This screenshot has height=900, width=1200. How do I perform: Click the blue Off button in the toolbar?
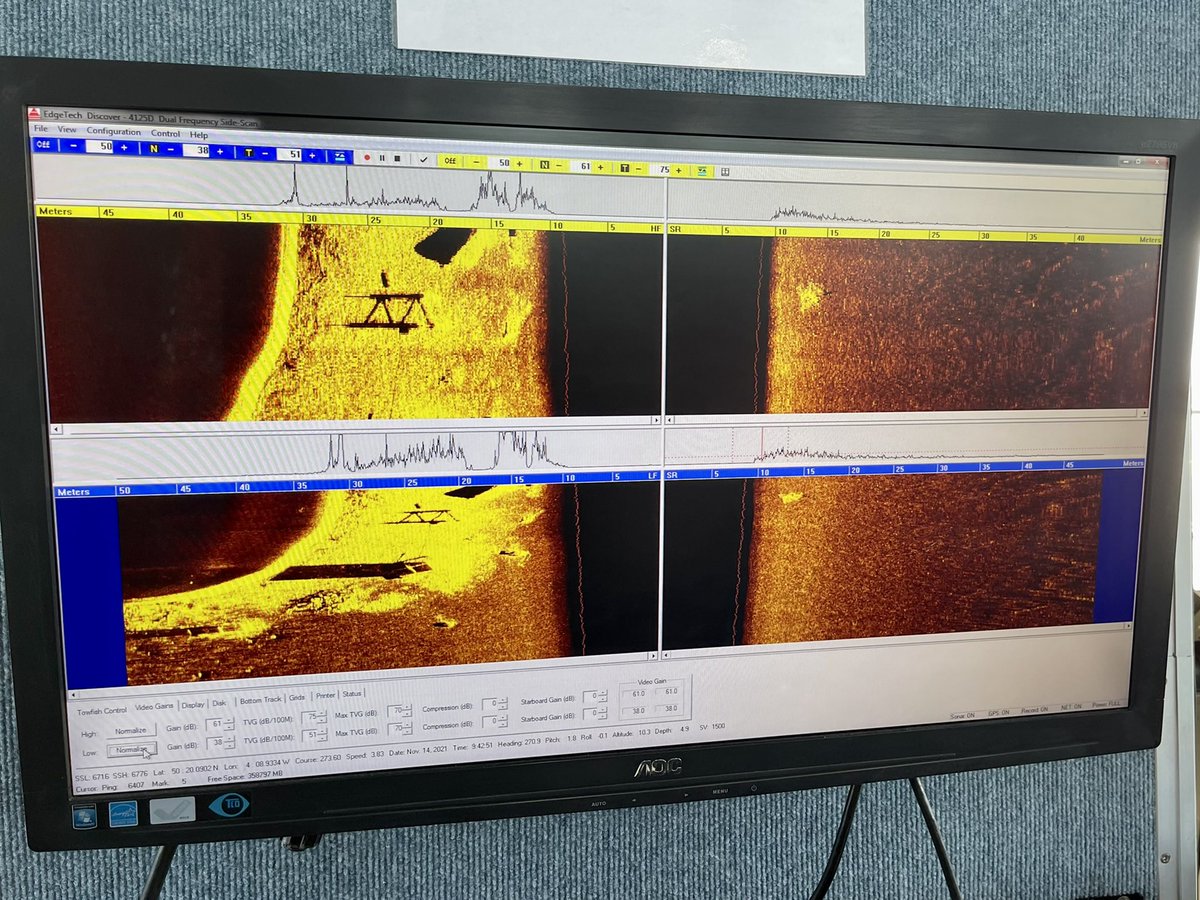pyautogui.click(x=43, y=145)
